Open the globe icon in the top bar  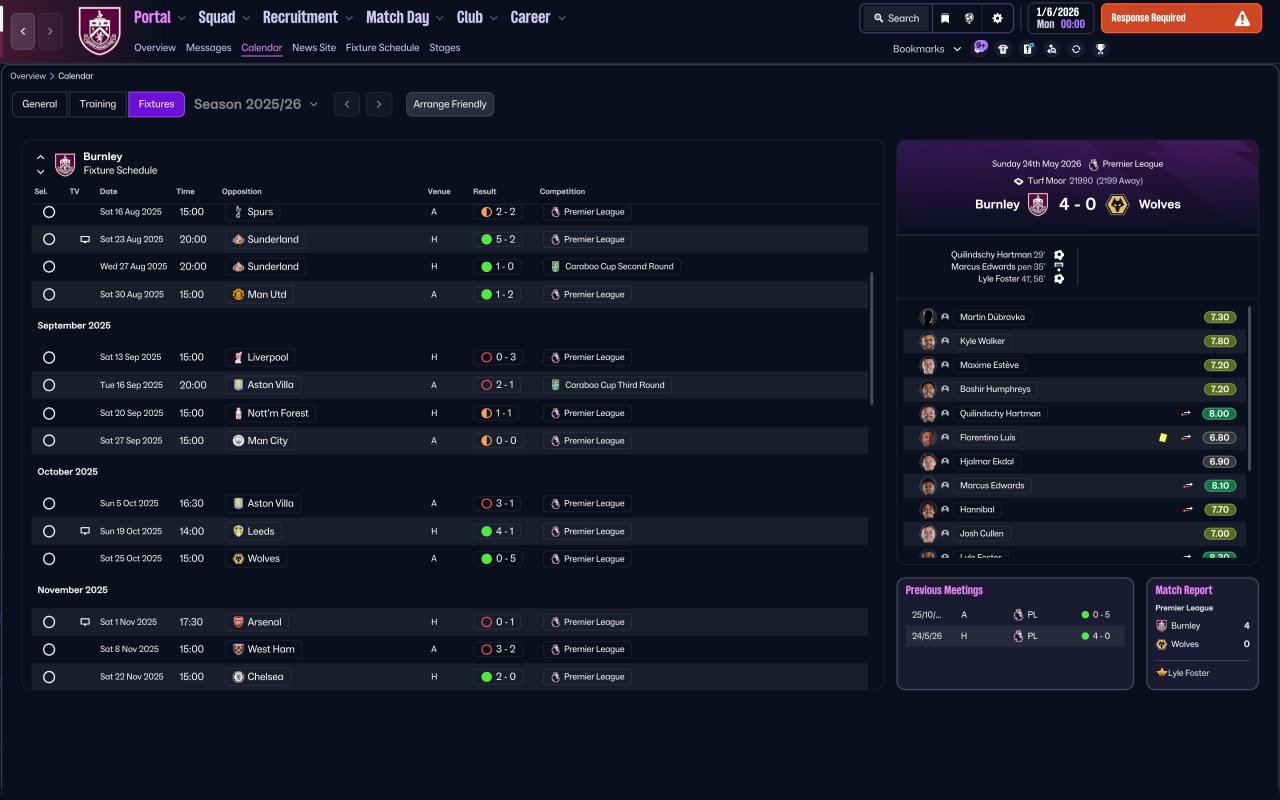click(969, 18)
